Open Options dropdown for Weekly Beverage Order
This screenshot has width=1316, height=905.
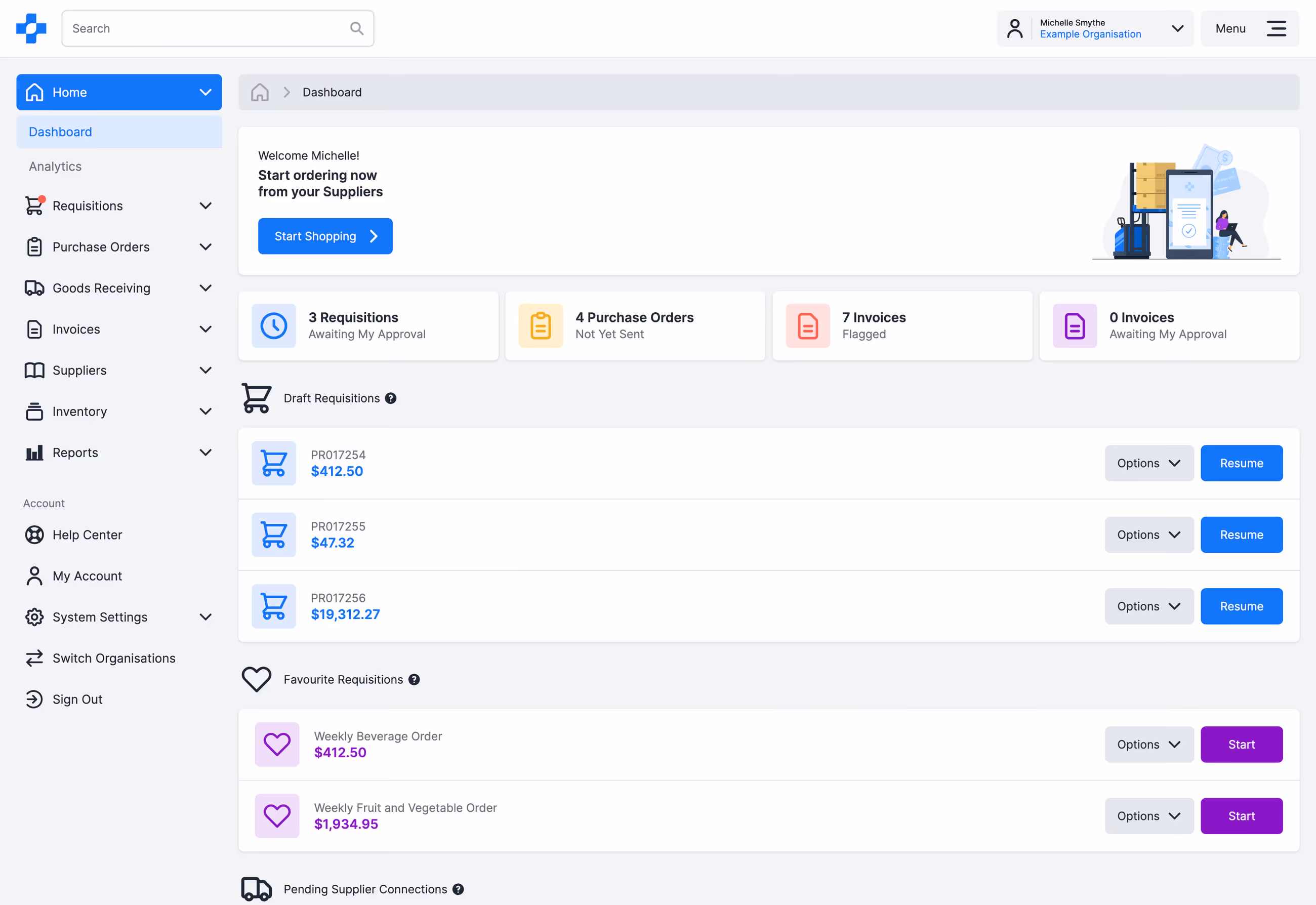coord(1149,745)
